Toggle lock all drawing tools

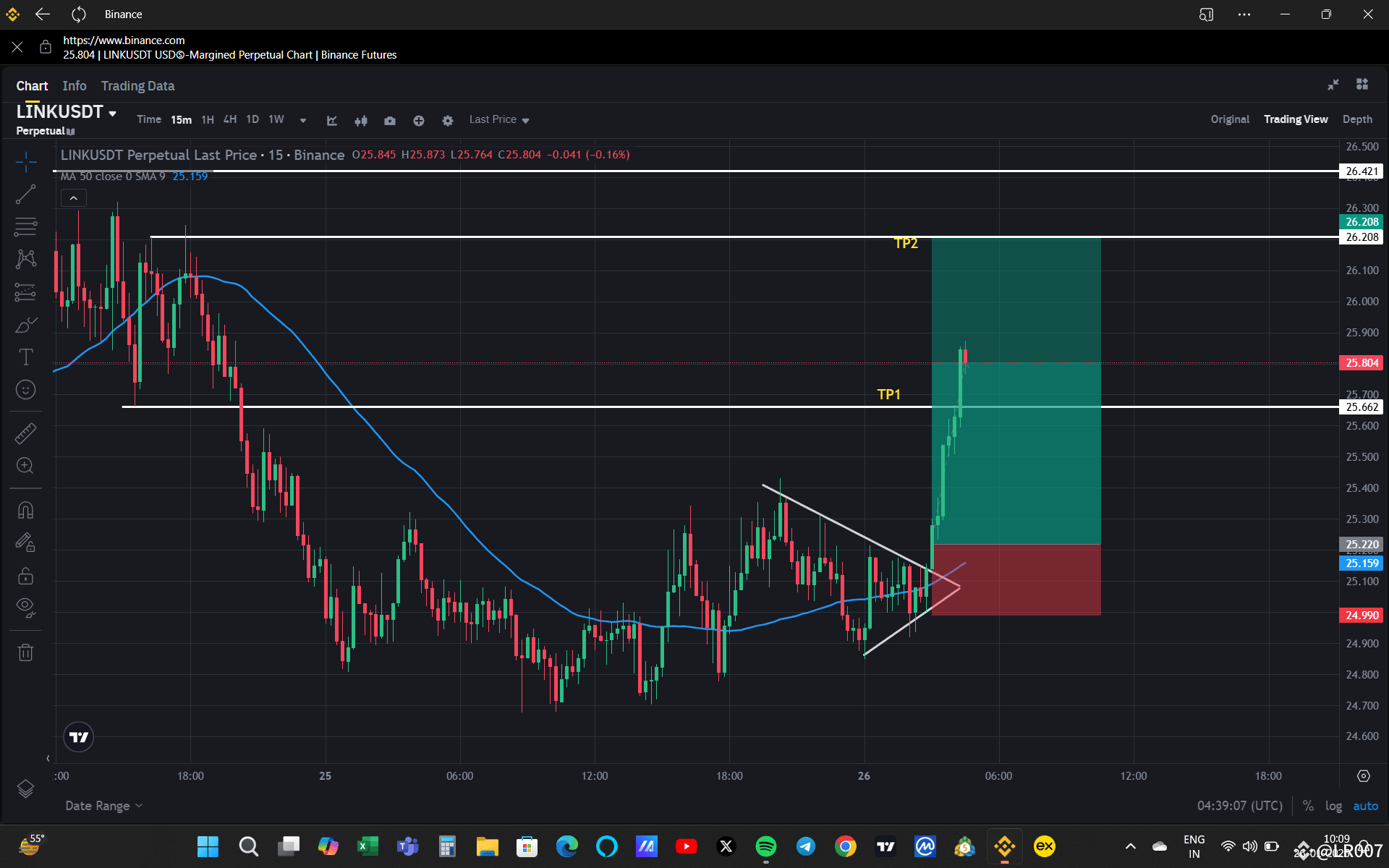(x=26, y=576)
